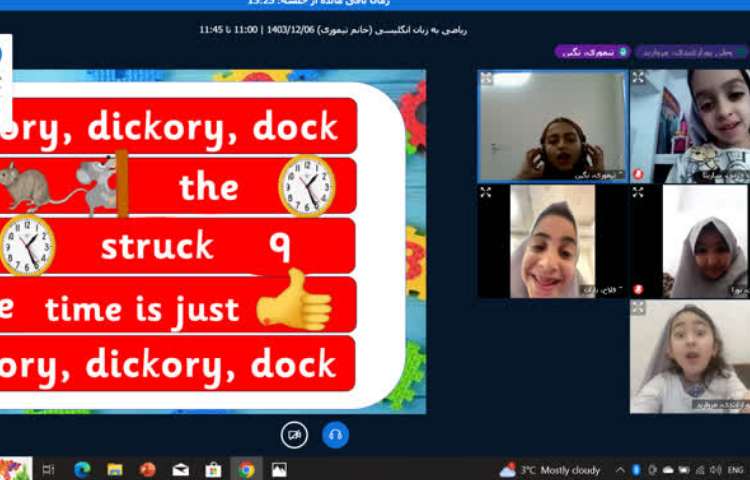Click the bottom-right student's webcam video
The height and width of the screenshot is (480, 750).
pos(690,357)
